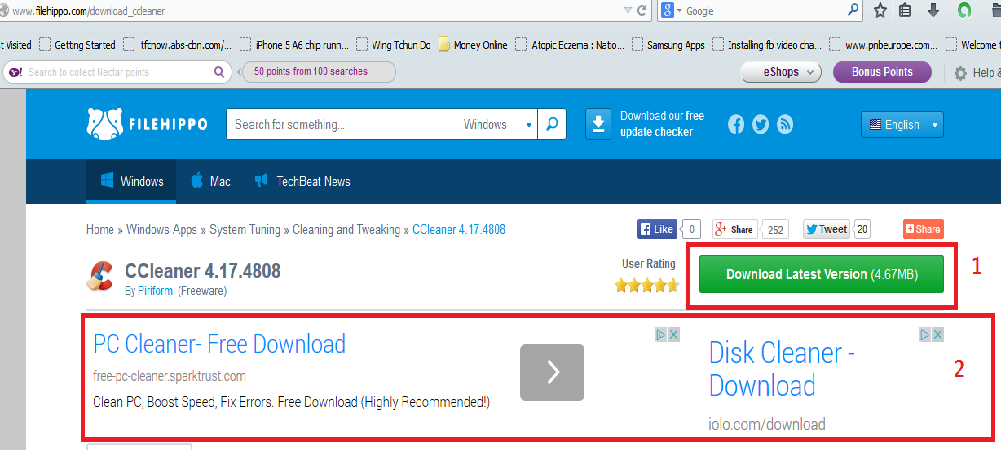1001x450 pixels.
Task: Click the System Tuning breadcrumb link
Action: click(245, 229)
